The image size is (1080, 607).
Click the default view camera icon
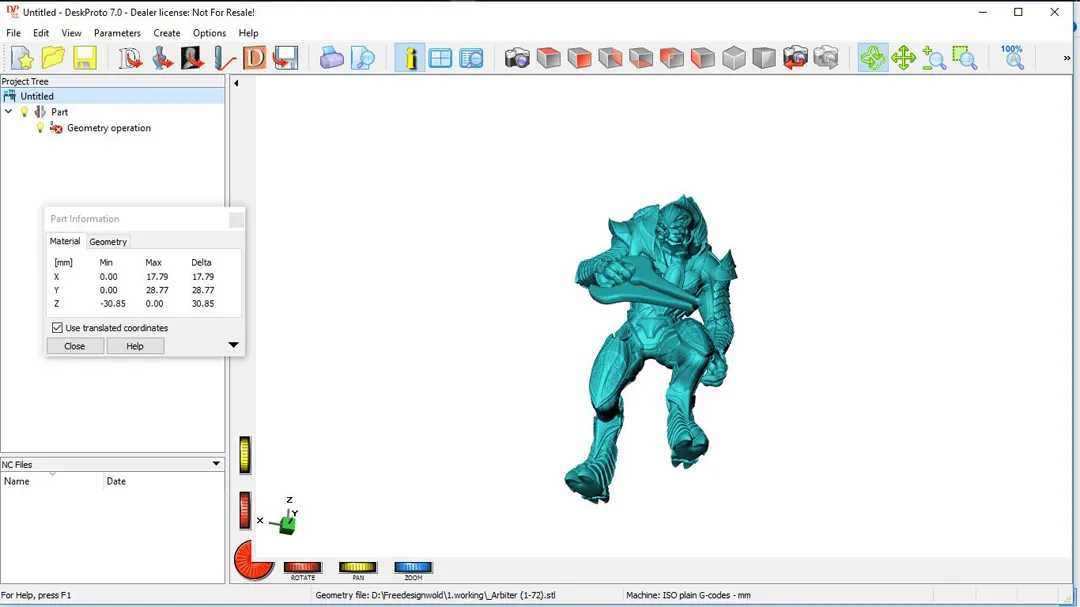pyautogui.click(x=517, y=58)
